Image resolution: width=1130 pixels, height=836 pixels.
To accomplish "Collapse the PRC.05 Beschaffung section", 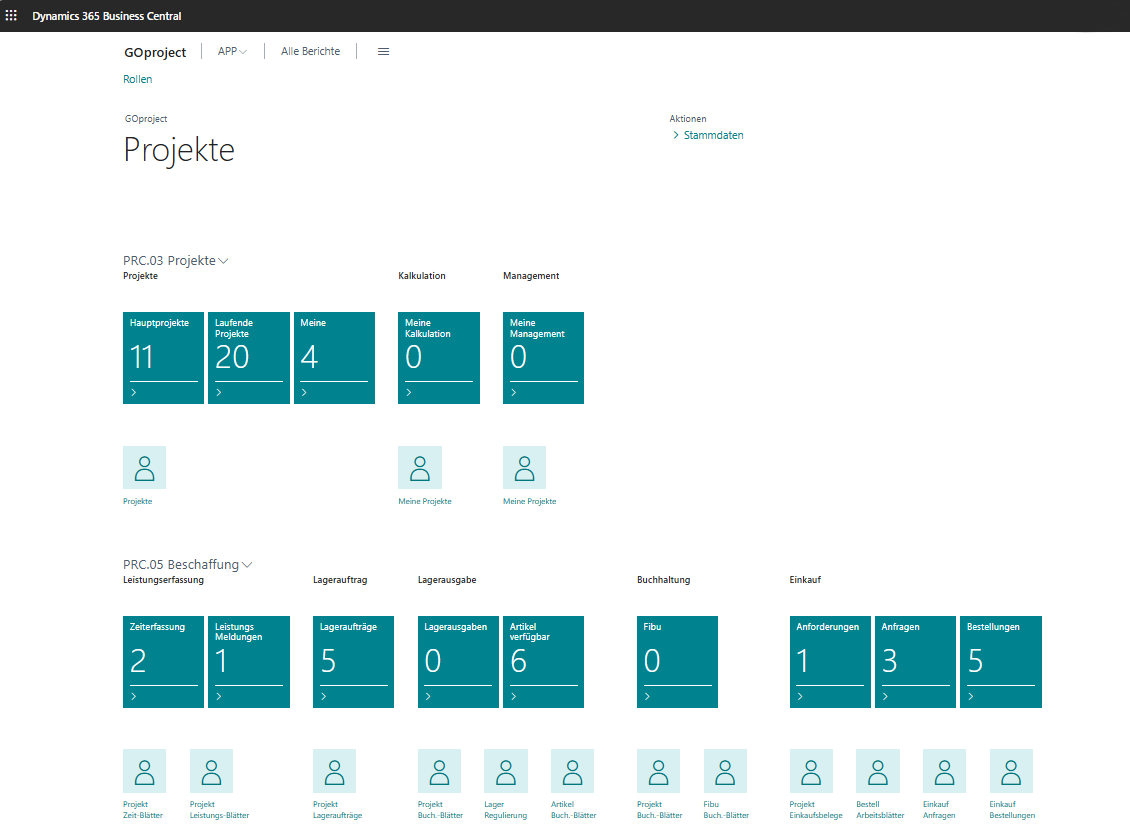I will click(187, 564).
